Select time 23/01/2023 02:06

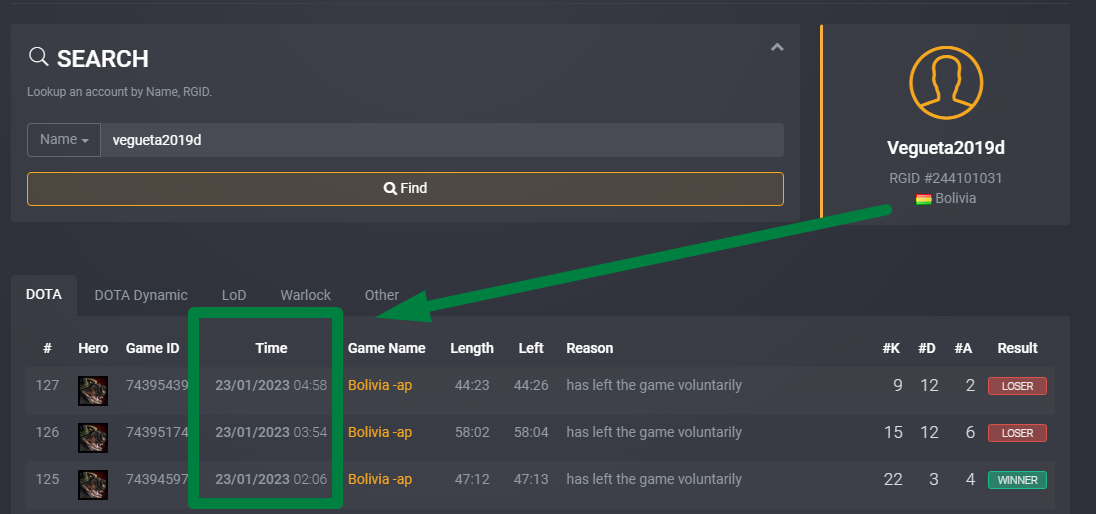tap(271, 479)
